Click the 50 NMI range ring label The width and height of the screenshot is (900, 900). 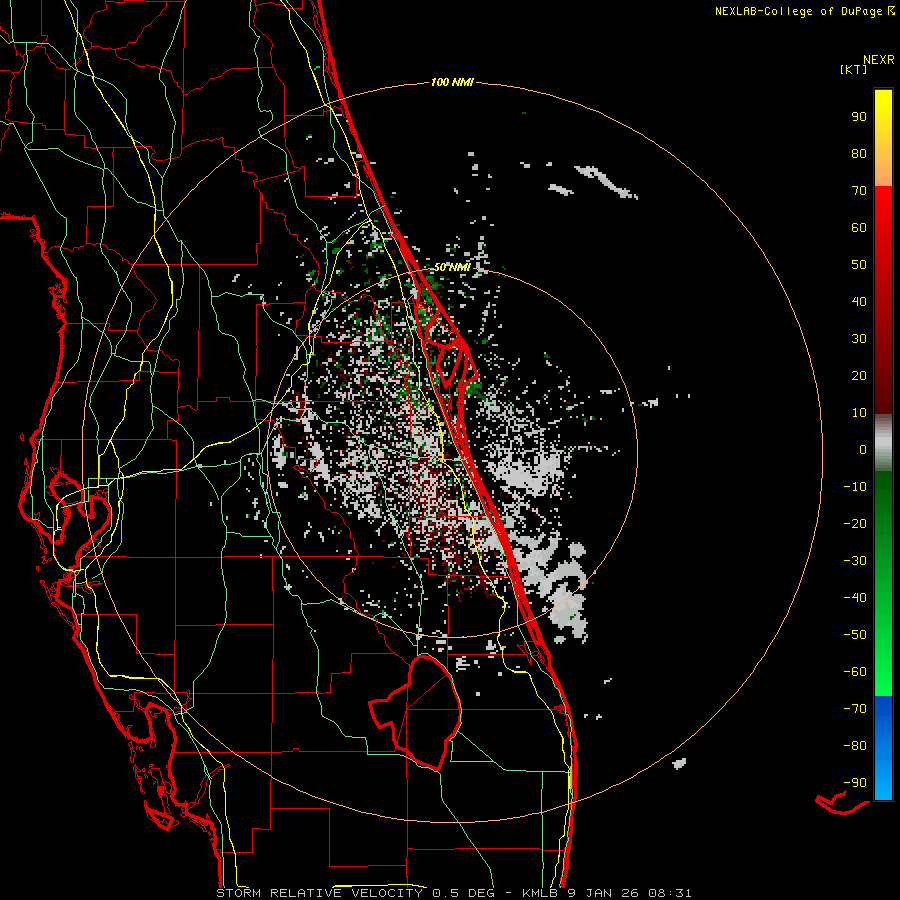pyautogui.click(x=452, y=267)
